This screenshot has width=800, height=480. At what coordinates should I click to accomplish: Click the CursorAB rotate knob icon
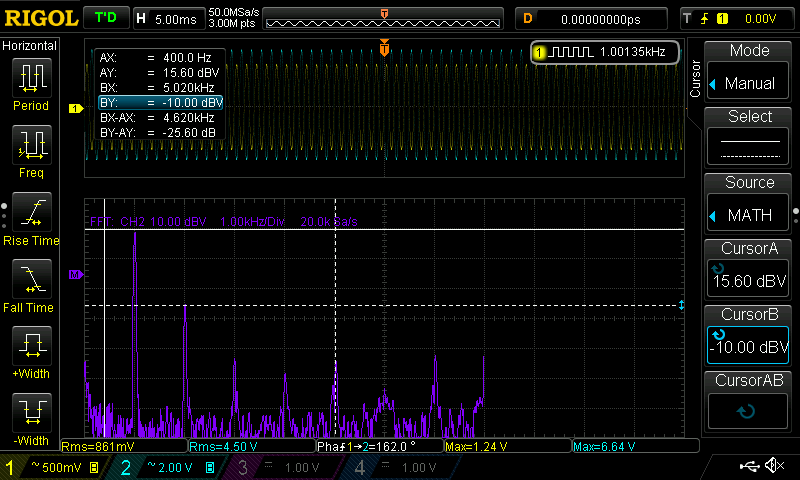(746, 411)
